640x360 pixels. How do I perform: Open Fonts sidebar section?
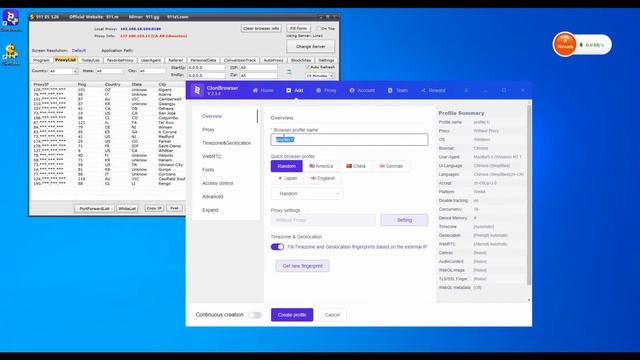208,170
